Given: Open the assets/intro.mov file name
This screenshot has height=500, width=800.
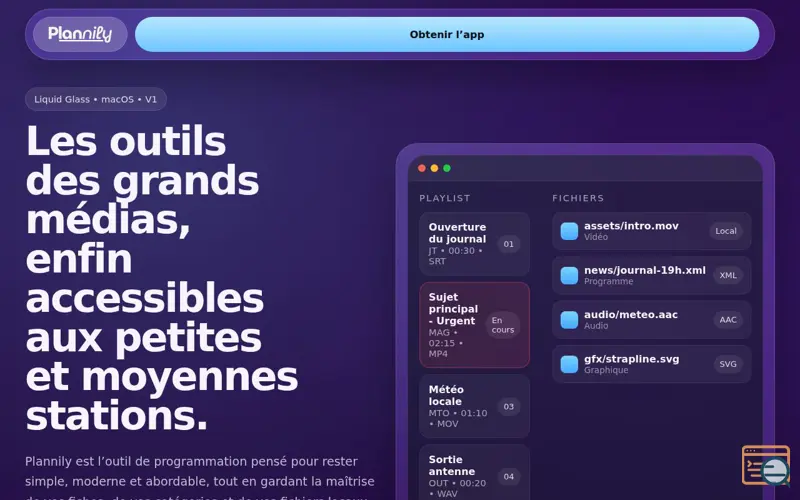Looking at the screenshot, I should pyautogui.click(x=631, y=226).
